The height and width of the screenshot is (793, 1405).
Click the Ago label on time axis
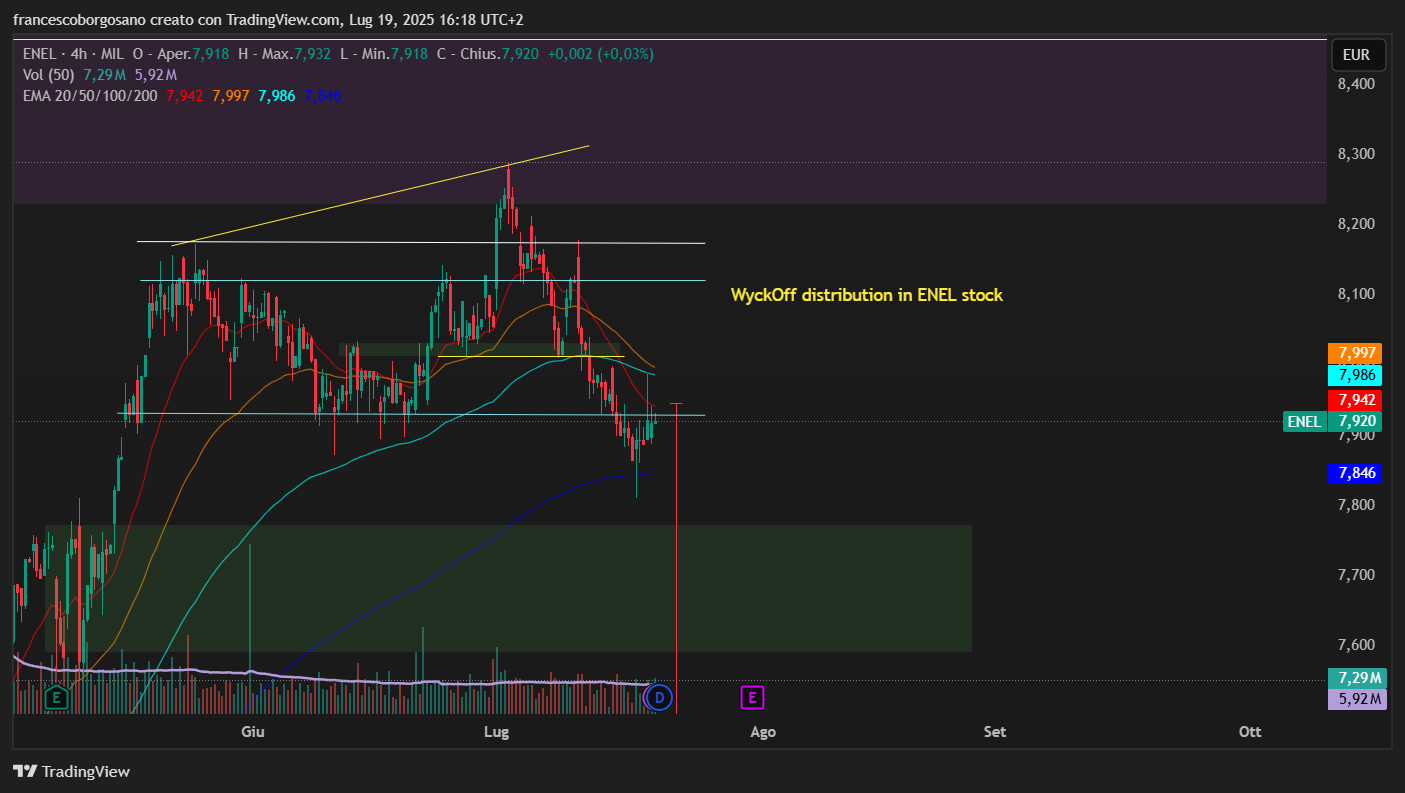tap(763, 732)
